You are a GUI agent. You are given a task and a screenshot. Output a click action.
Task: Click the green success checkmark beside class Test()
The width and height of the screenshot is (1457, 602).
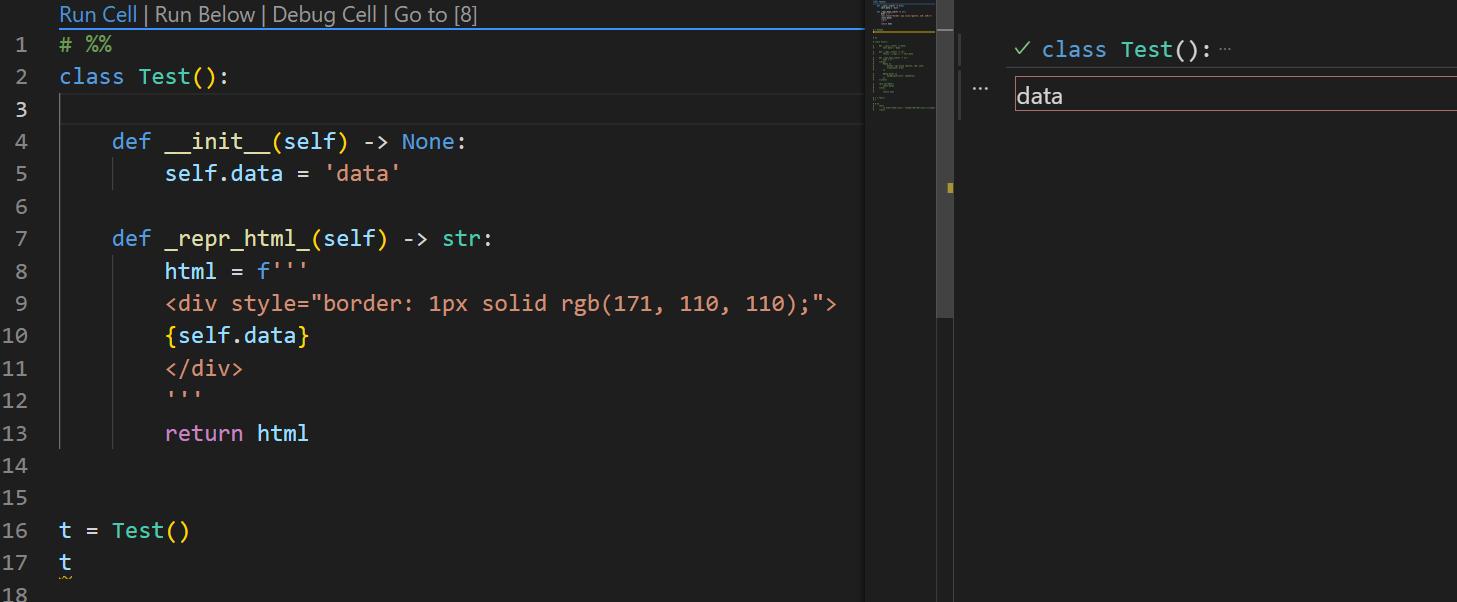[x=1021, y=47]
